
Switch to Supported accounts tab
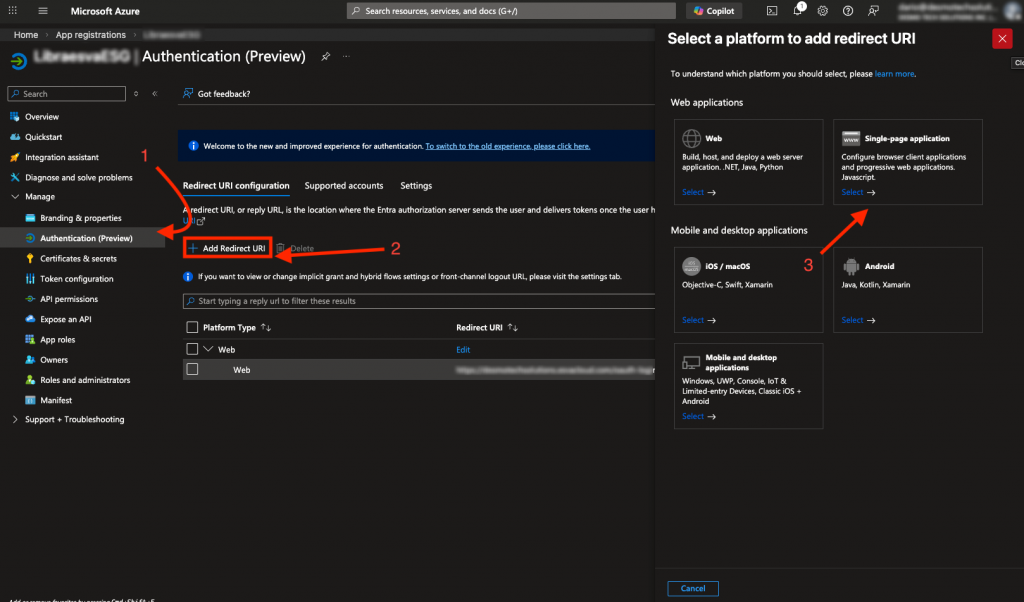344,186
